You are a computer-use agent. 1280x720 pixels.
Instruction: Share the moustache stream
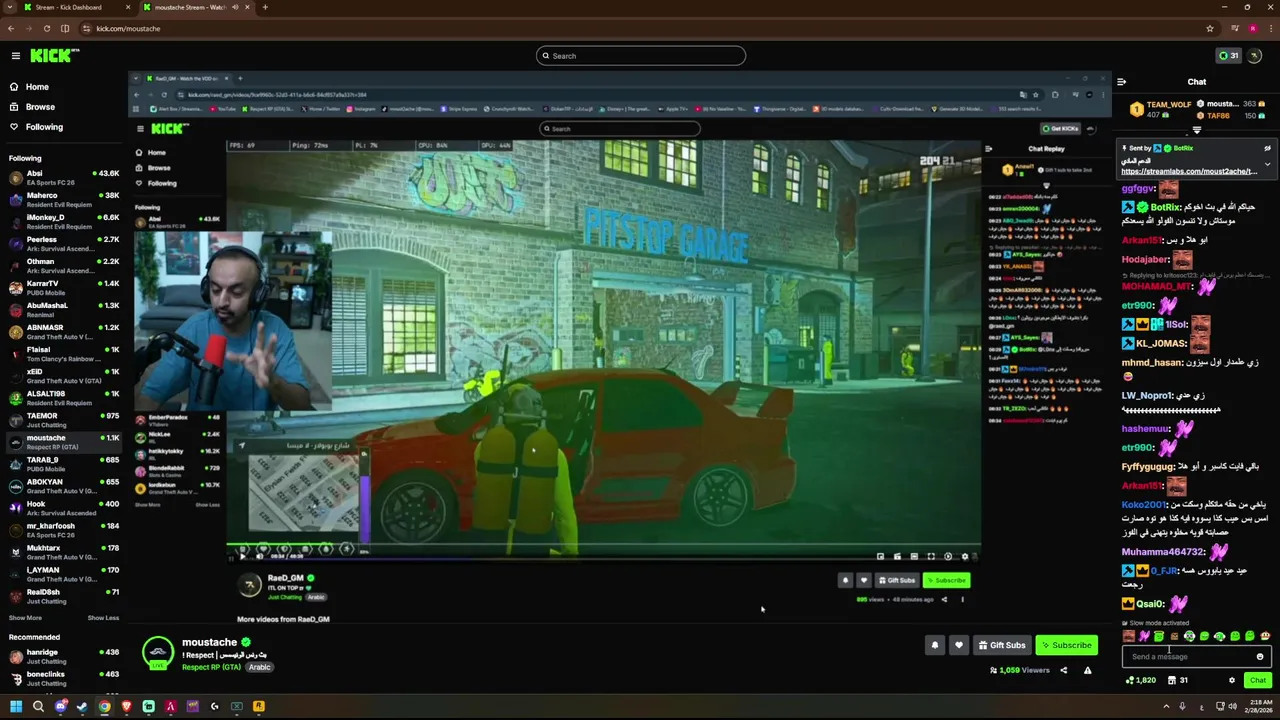tap(1064, 670)
